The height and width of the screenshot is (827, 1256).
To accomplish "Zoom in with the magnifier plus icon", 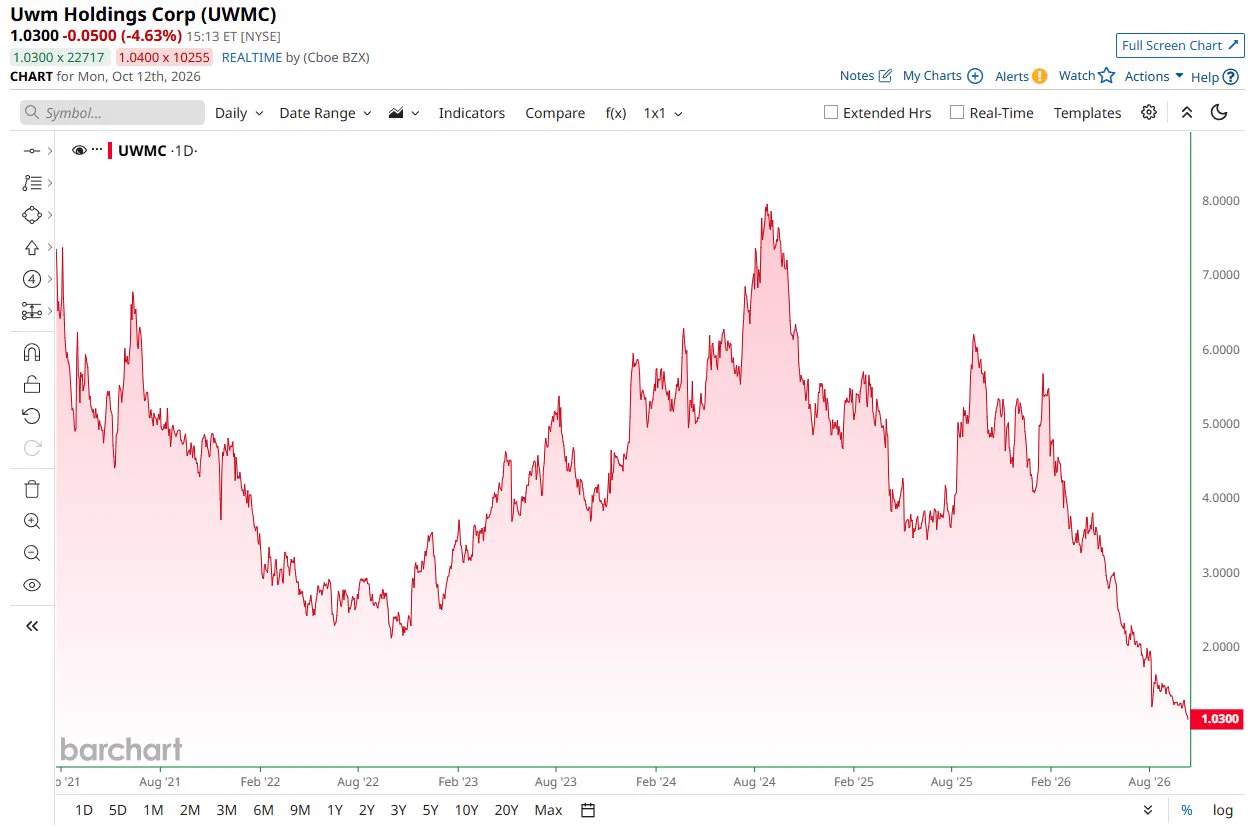I will click(x=31, y=521).
